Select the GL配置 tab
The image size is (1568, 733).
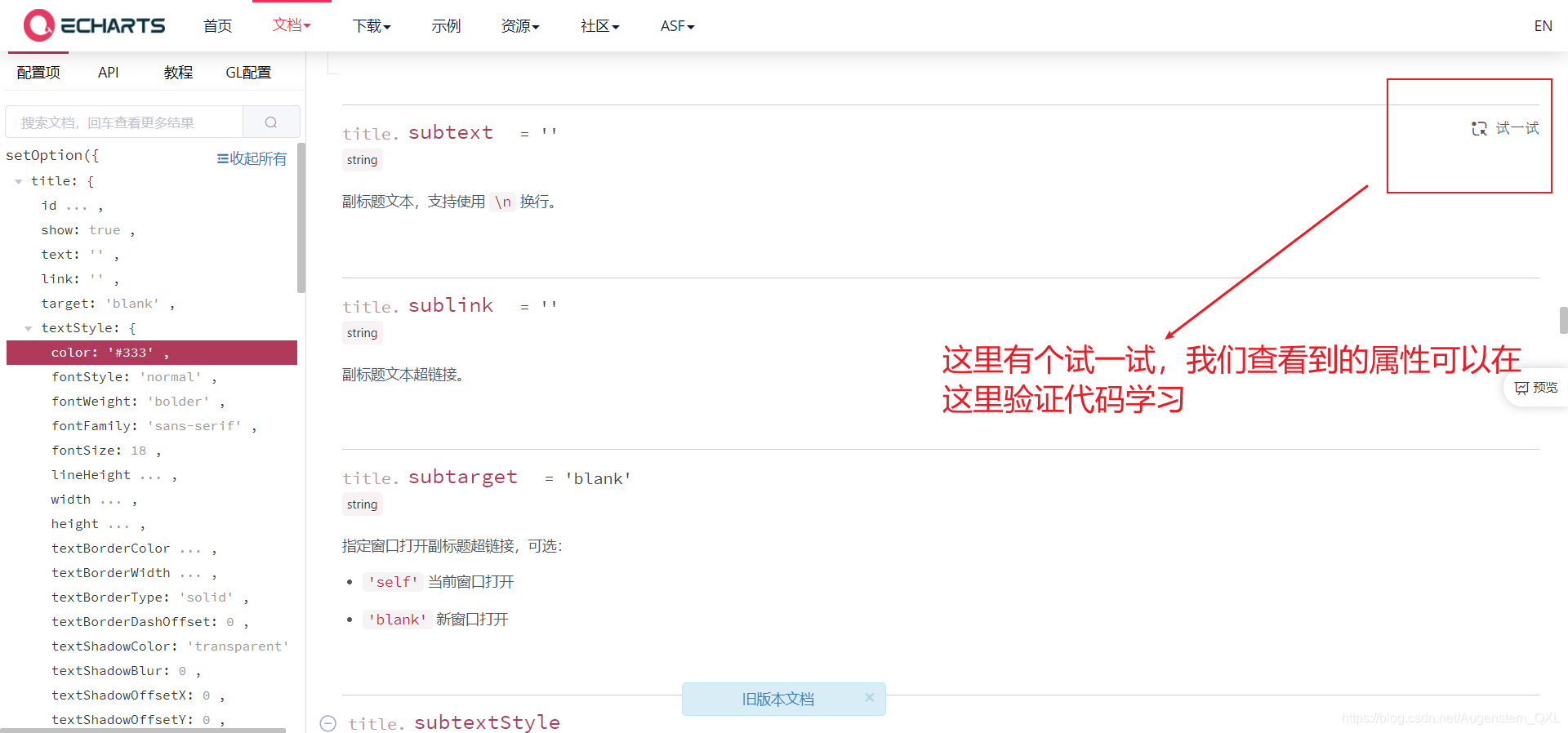pos(248,73)
